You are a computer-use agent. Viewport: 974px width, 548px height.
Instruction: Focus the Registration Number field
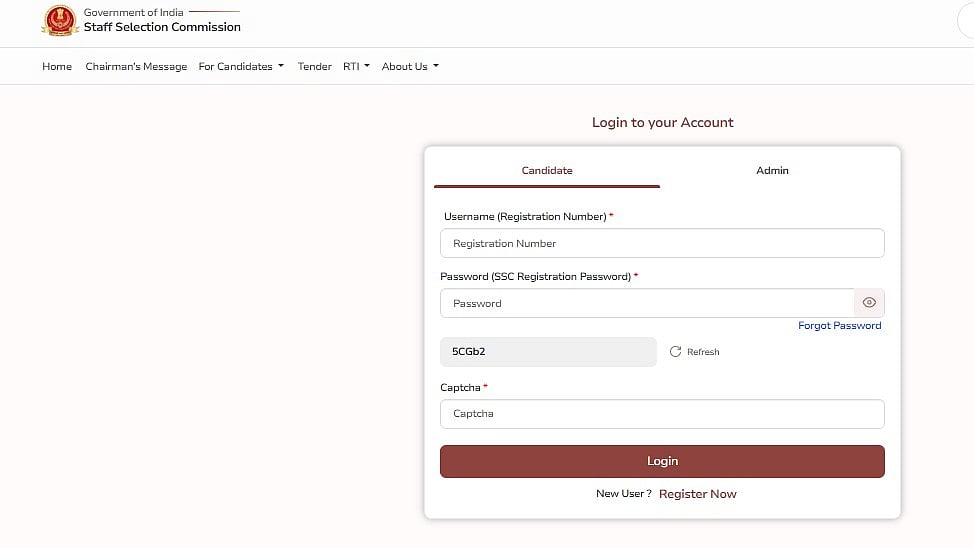point(662,243)
